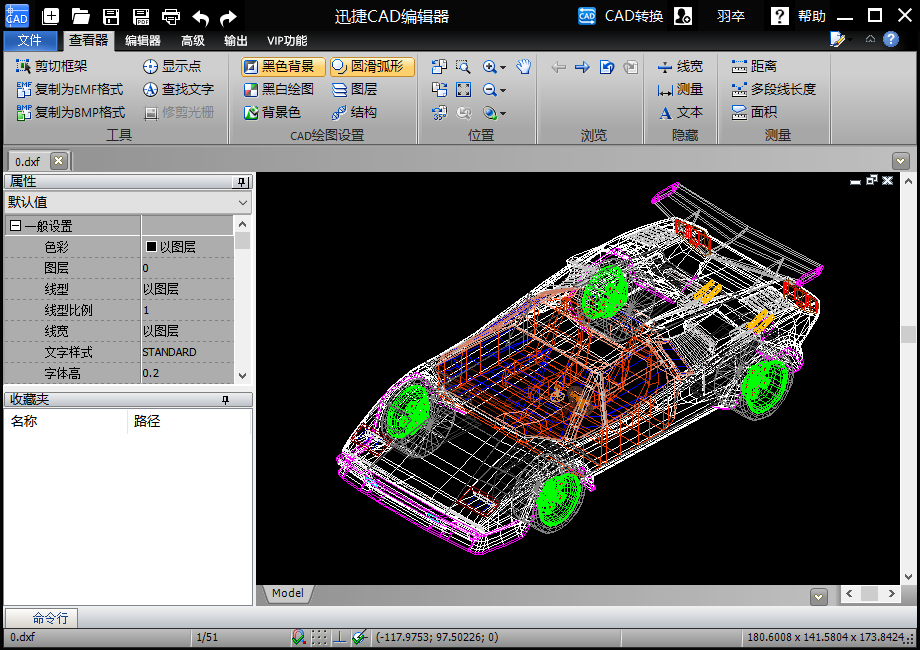Open a file with the folder icon

coord(80,16)
